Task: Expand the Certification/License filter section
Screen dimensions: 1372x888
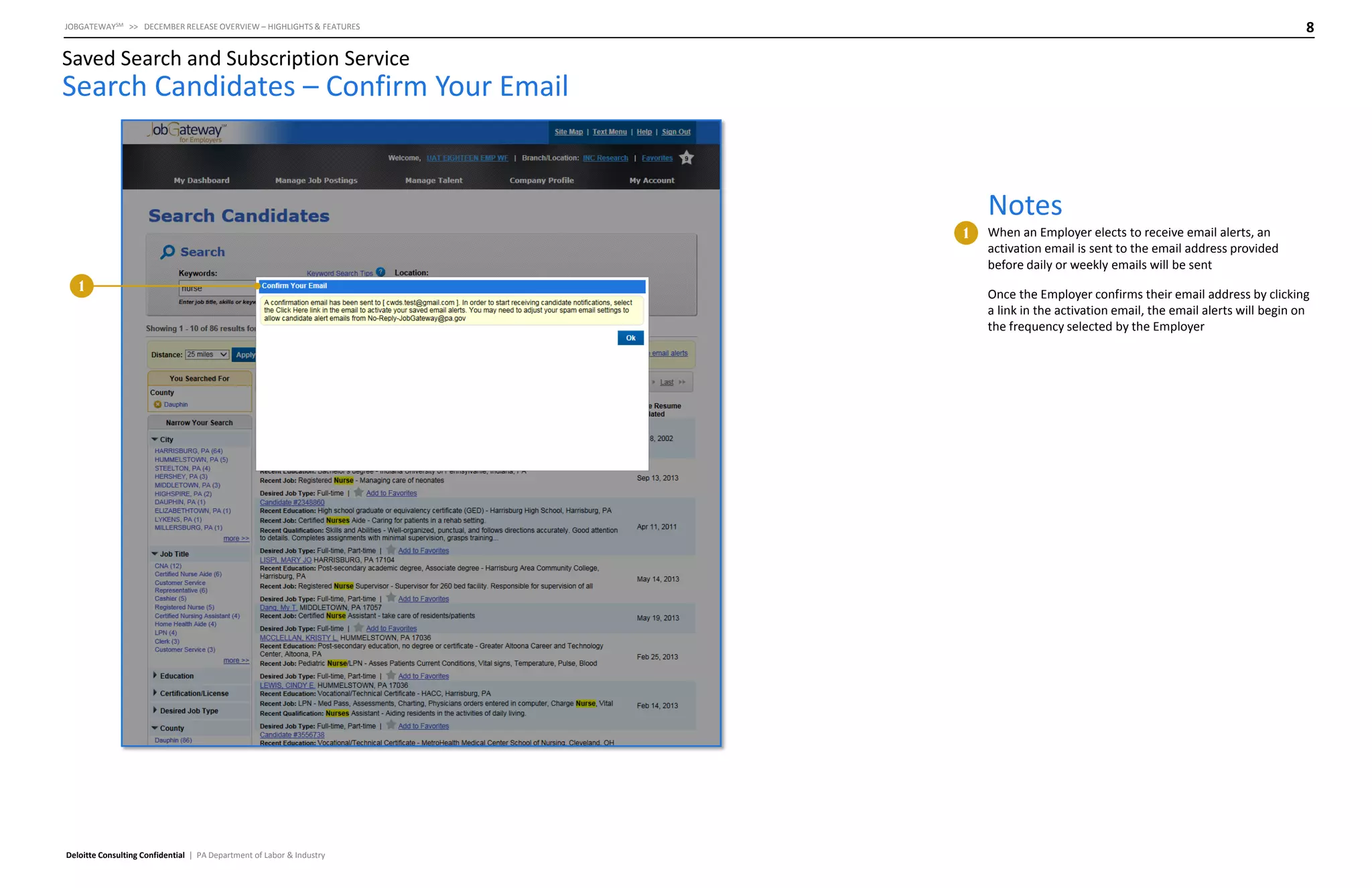Action: click(155, 693)
